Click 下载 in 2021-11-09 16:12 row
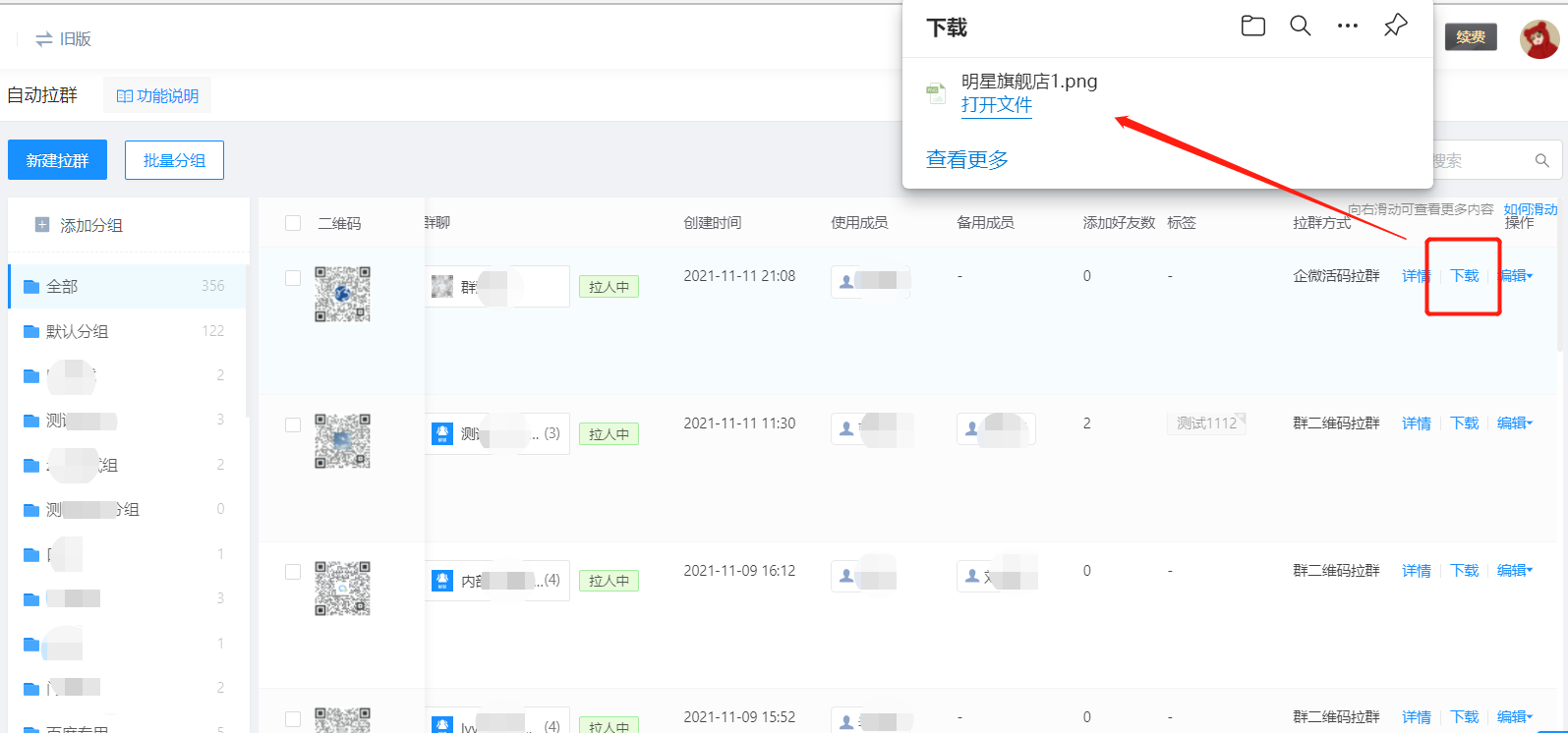This screenshot has width=1568, height=733. click(1465, 571)
